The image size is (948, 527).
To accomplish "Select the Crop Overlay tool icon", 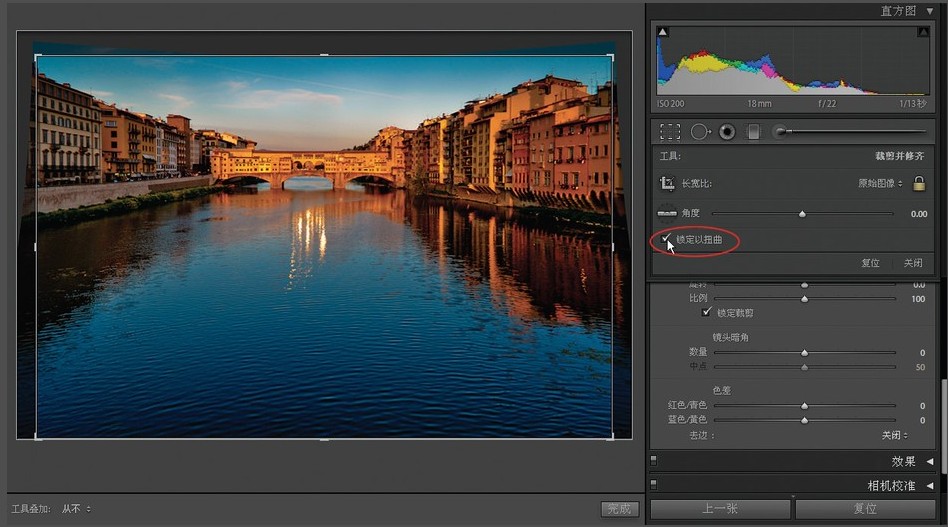I will [670, 132].
